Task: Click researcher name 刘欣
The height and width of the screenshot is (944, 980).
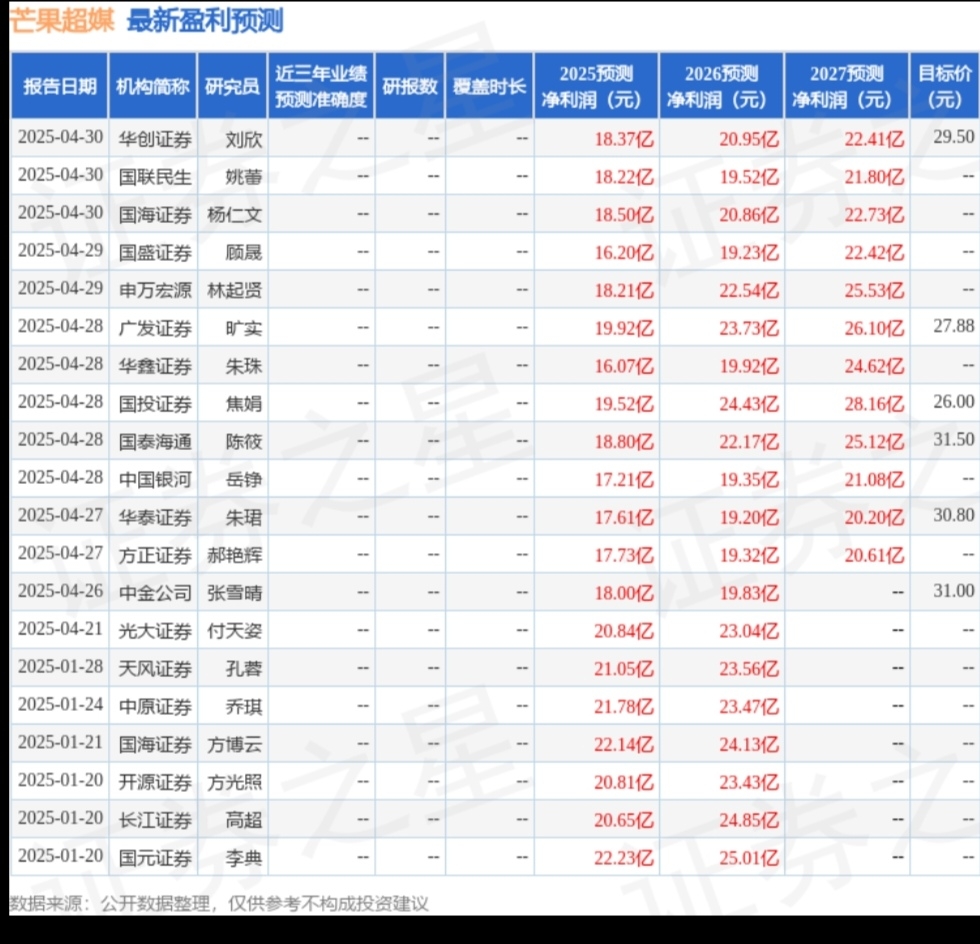Action: click(244, 139)
